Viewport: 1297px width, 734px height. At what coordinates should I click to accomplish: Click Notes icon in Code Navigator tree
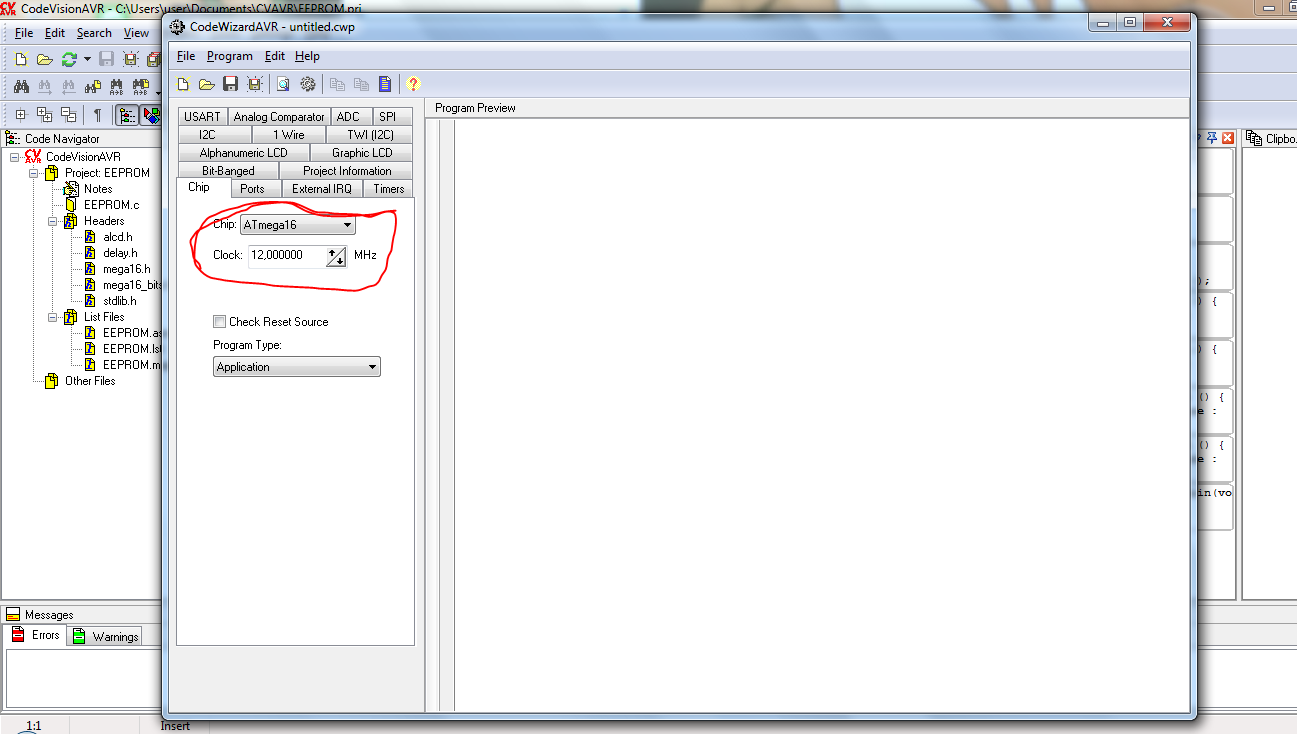click(72, 188)
